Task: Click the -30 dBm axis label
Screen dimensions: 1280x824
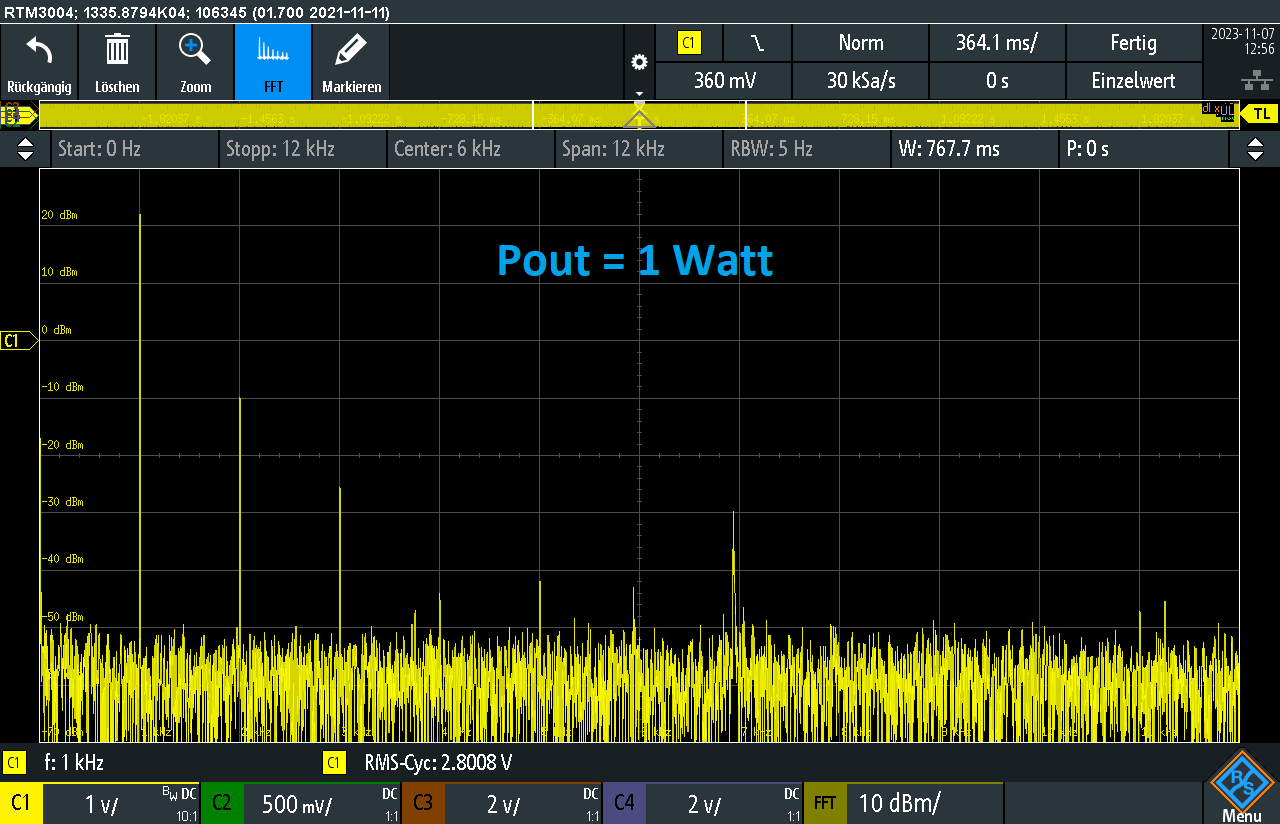Action: pyautogui.click(x=62, y=502)
